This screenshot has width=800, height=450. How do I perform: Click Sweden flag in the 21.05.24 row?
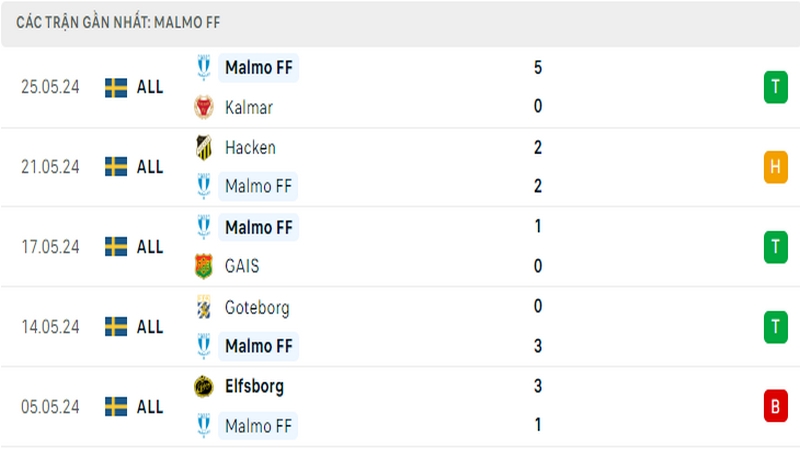click(x=116, y=167)
